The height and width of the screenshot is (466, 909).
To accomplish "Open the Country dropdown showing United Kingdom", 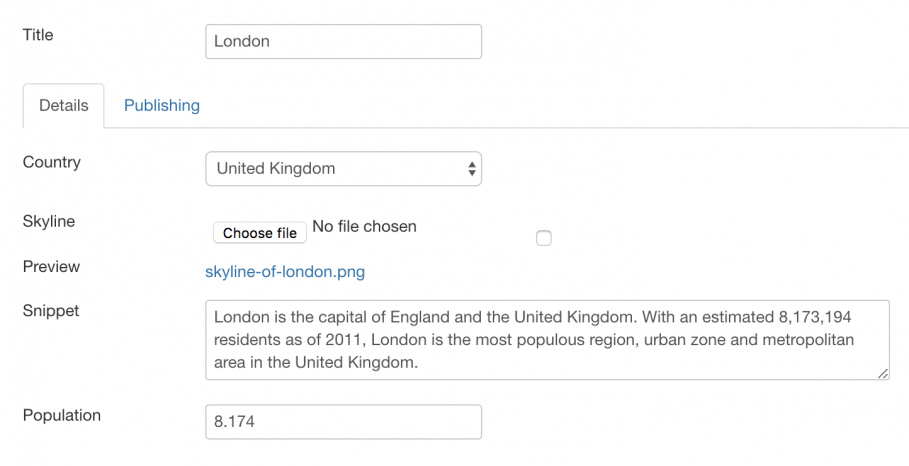I will pos(343,169).
